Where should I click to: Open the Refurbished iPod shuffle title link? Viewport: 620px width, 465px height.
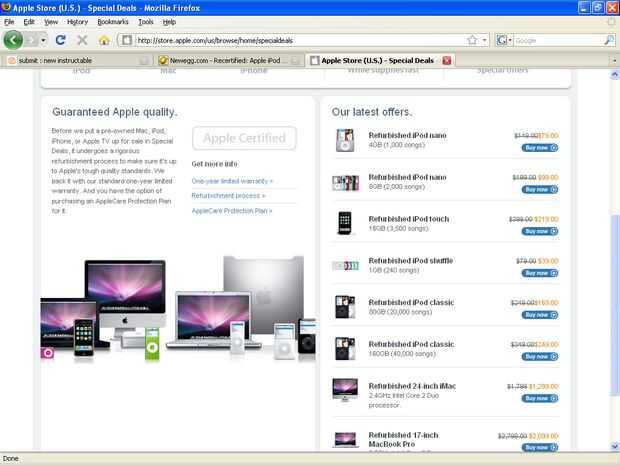[411, 261]
